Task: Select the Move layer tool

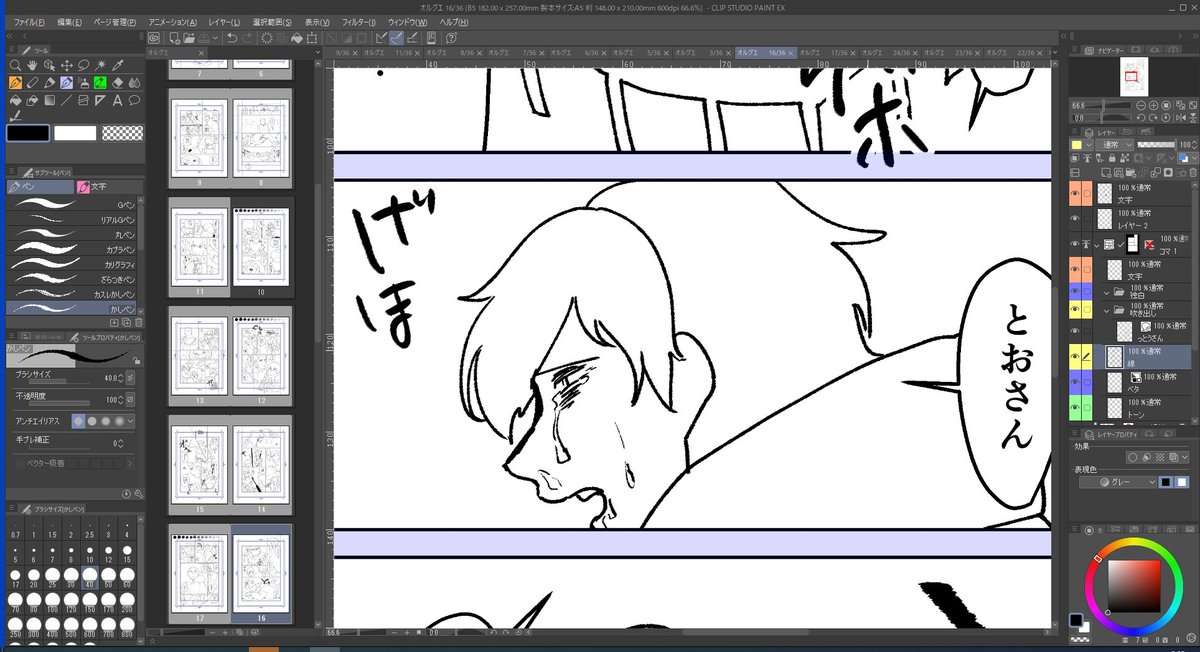Action: tap(67, 65)
